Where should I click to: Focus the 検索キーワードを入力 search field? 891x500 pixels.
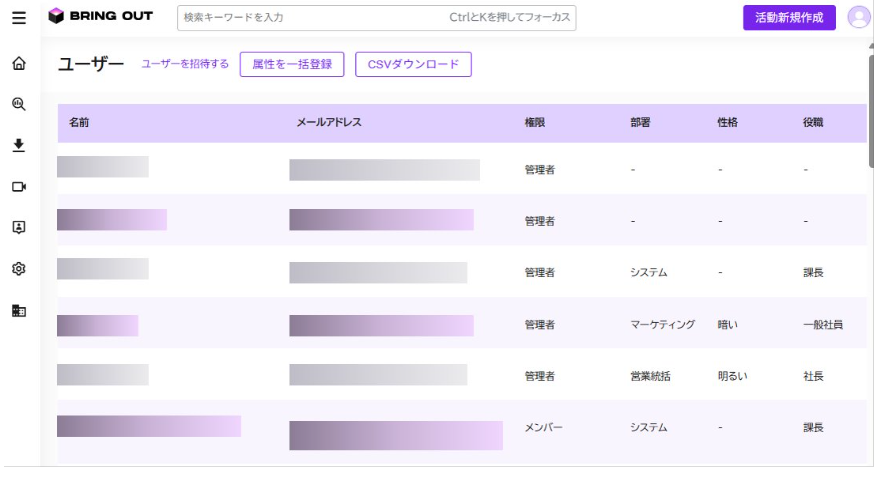coord(310,17)
